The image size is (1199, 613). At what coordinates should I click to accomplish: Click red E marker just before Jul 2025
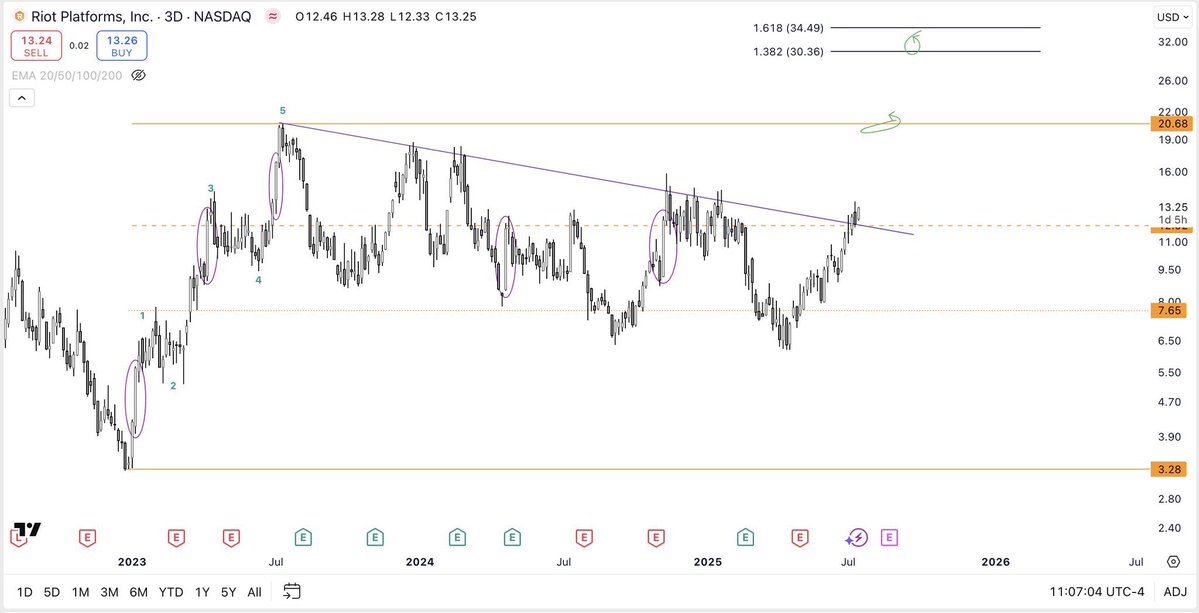[x=801, y=538]
